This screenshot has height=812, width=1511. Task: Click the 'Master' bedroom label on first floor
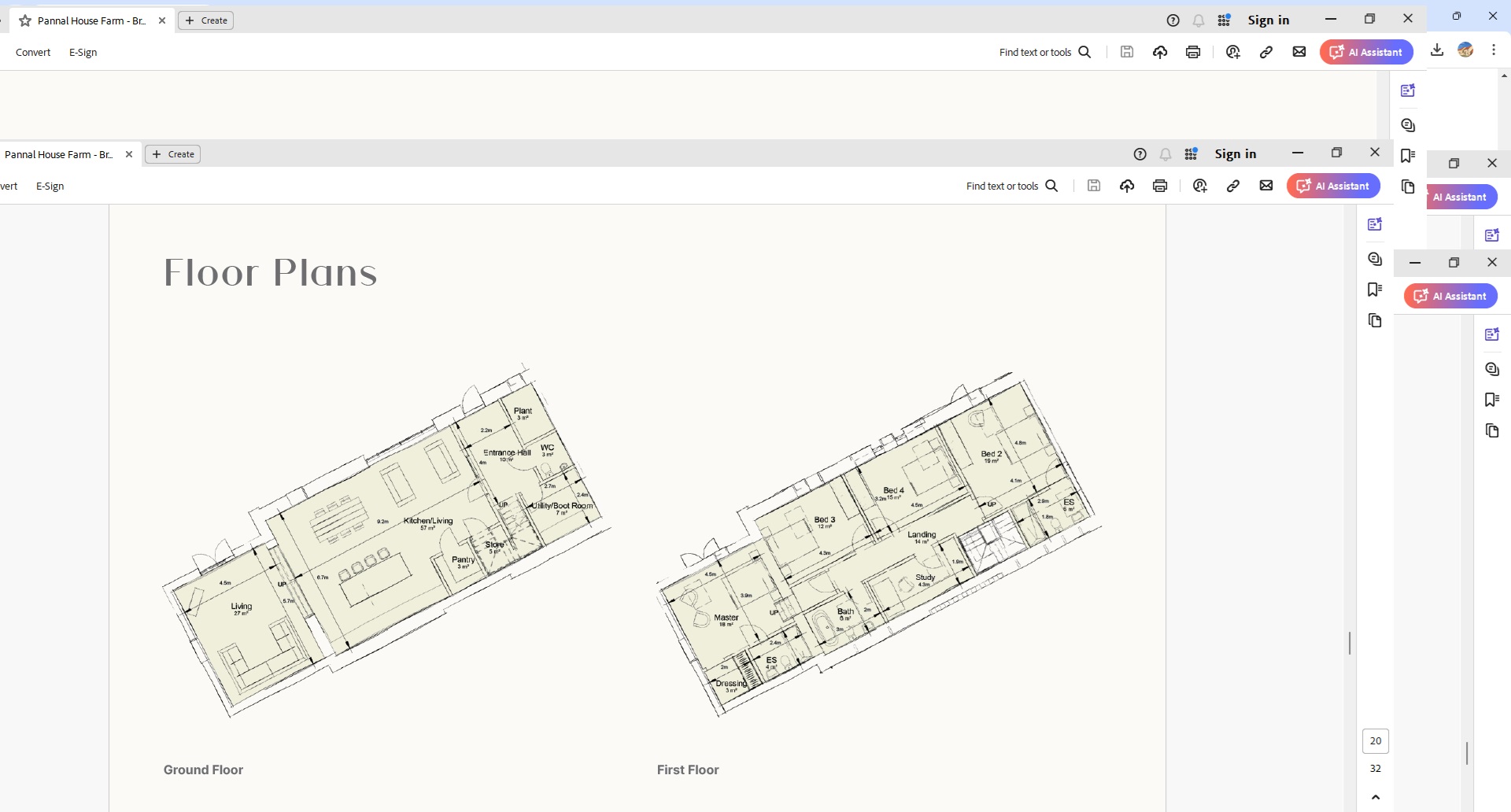tap(726, 618)
